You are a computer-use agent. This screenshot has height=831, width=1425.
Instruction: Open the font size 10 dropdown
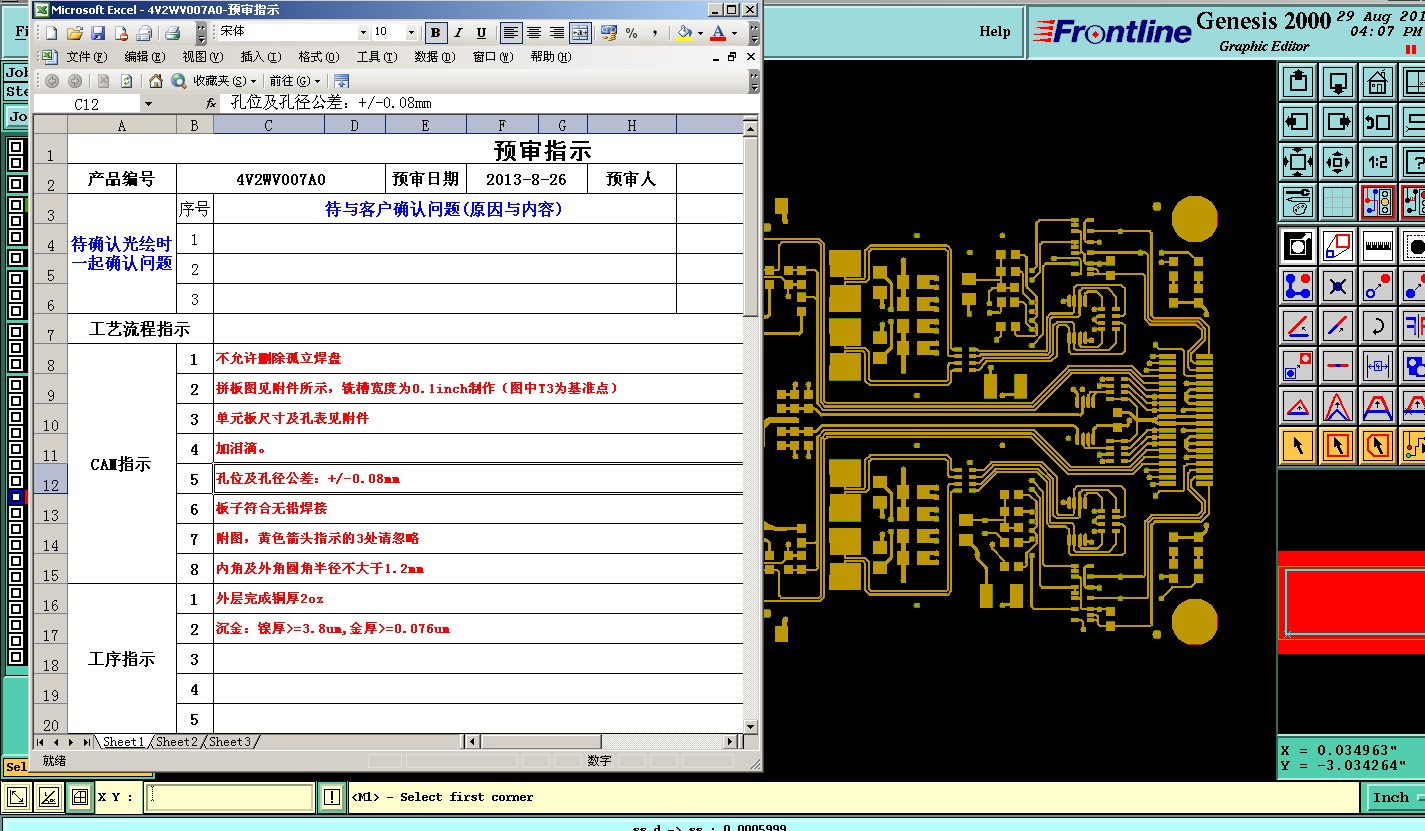click(410, 33)
